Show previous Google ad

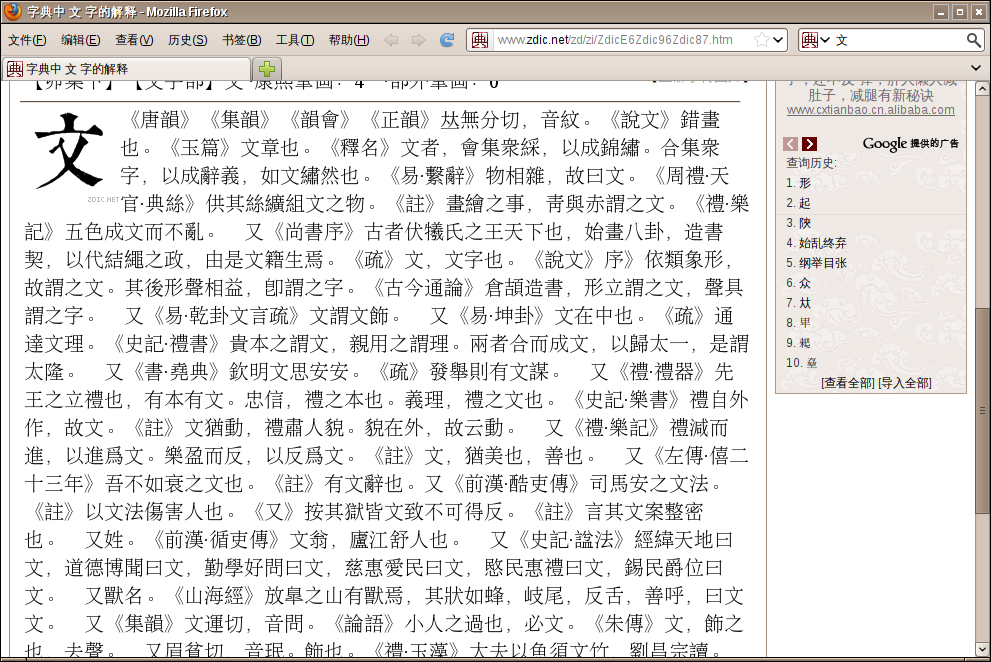[x=790, y=144]
